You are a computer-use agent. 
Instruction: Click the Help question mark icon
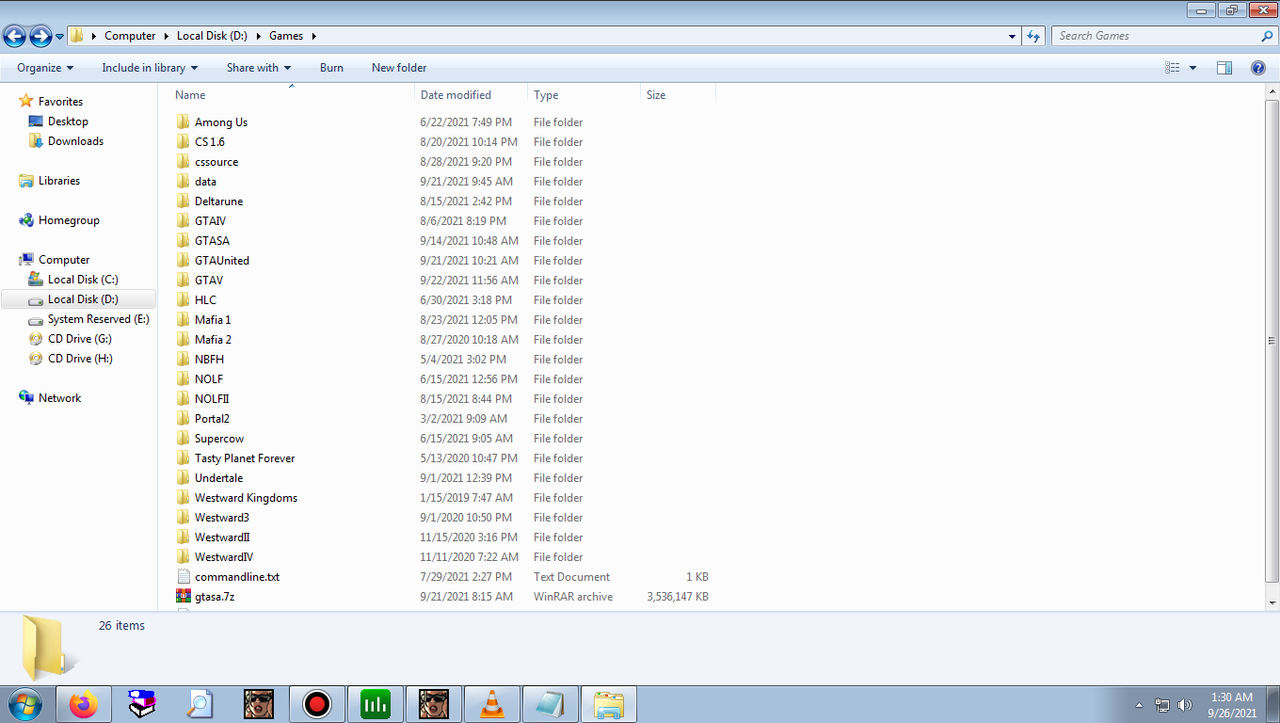[x=1258, y=68]
